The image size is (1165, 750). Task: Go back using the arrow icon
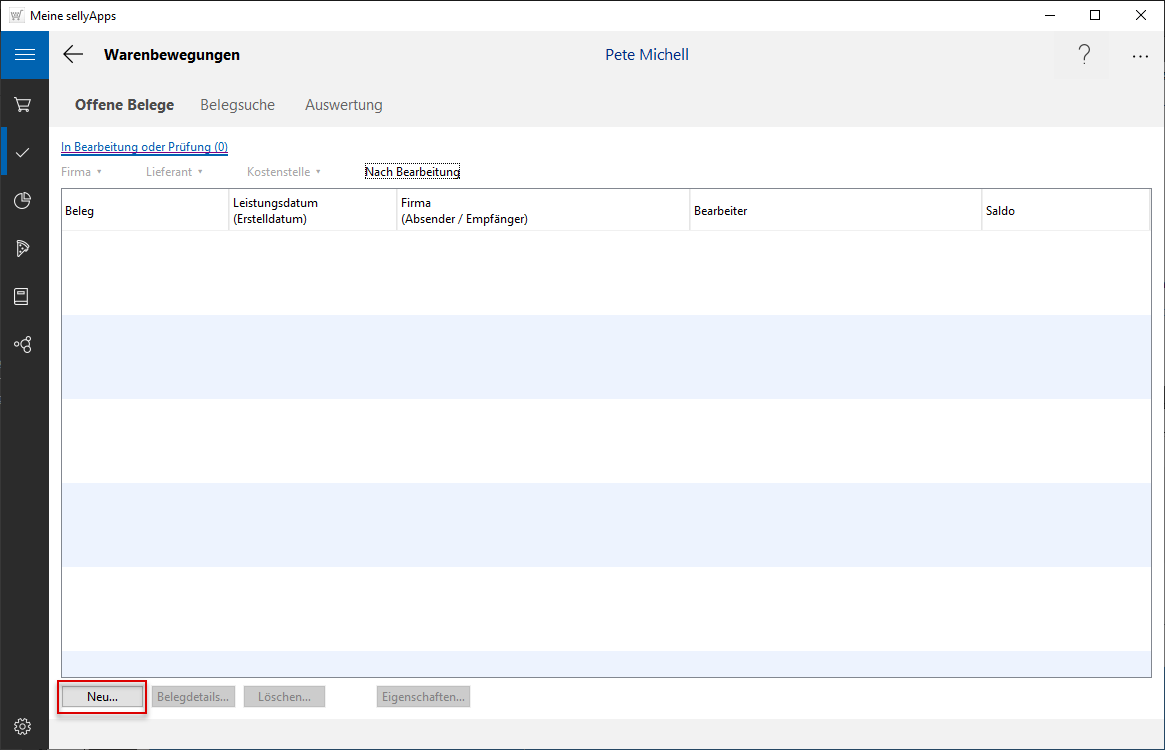(x=73, y=55)
